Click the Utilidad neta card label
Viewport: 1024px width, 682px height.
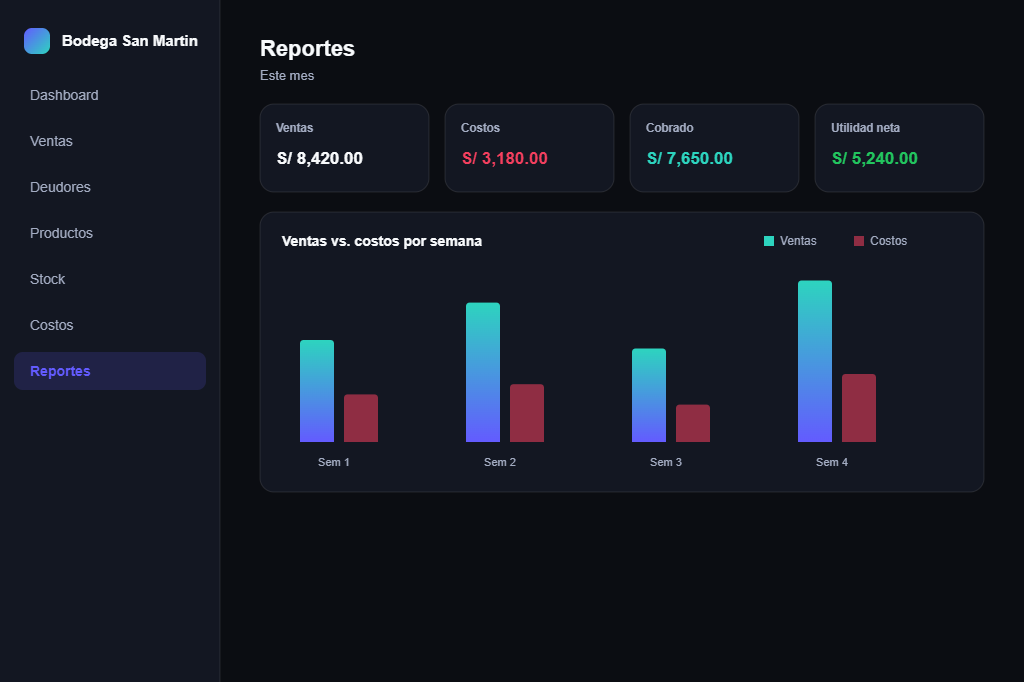click(865, 128)
